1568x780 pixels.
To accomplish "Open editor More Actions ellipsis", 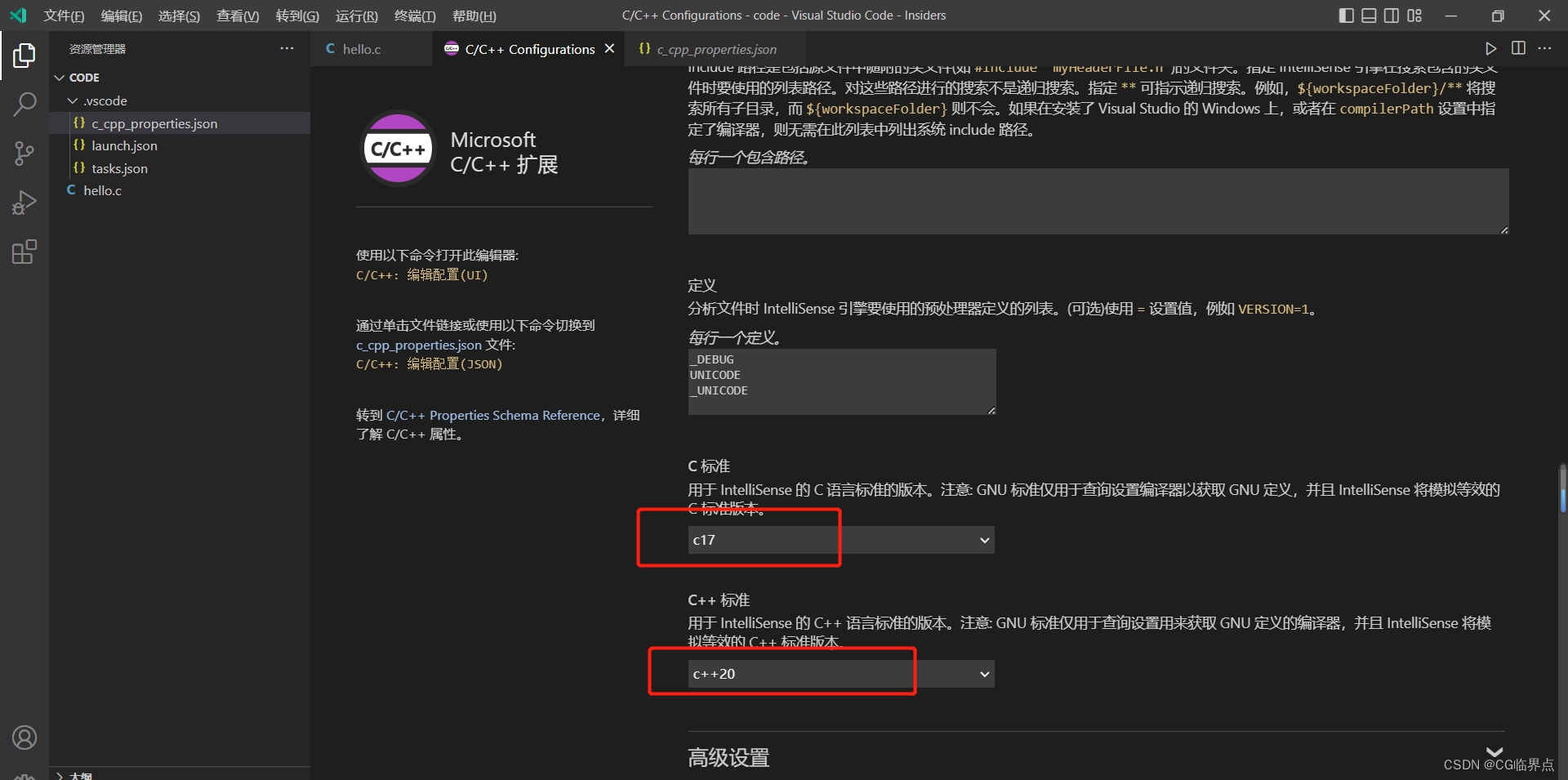I will click(x=1544, y=48).
